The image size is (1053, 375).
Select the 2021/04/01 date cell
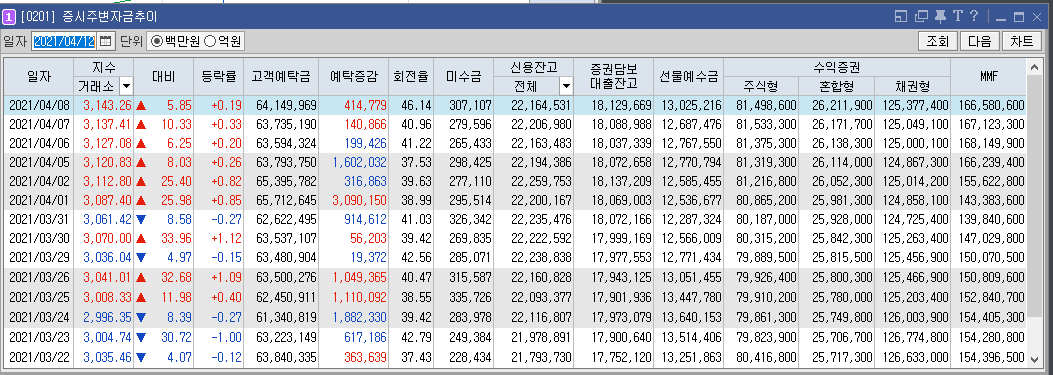pyautogui.click(x=39, y=200)
